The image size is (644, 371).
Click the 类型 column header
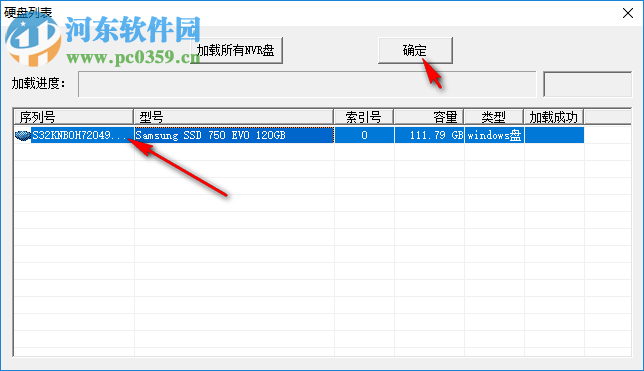coord(494,117)
